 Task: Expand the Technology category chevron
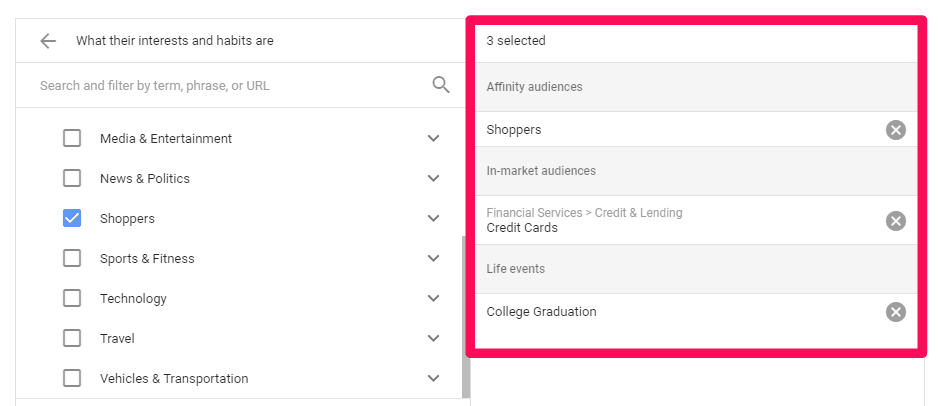pyautogui.click(x=434, y=298)
